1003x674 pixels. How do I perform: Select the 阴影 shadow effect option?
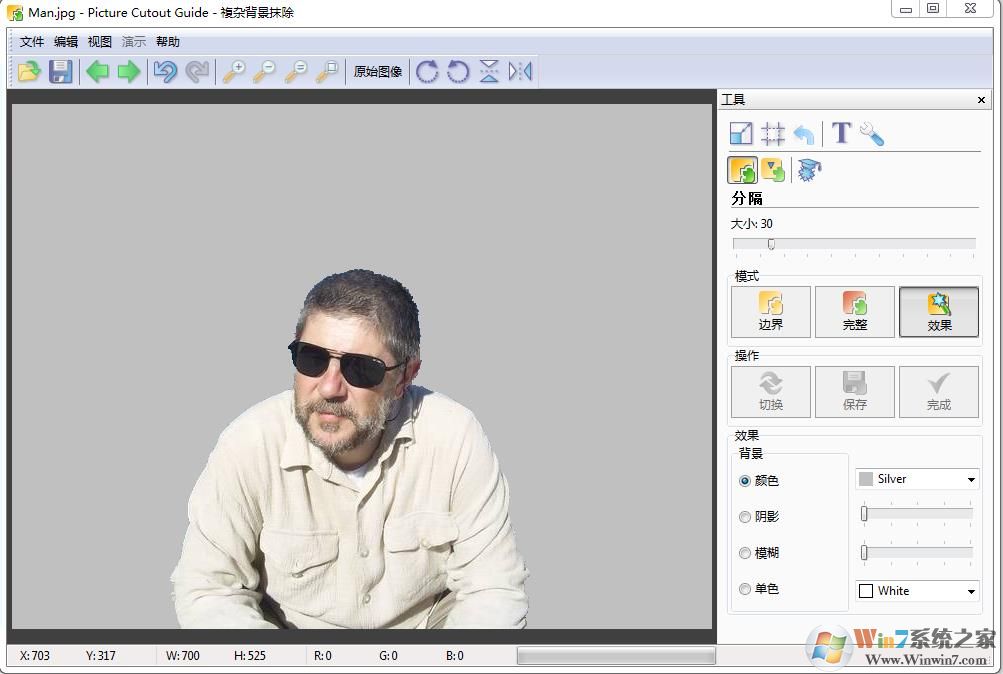point(745,516)
